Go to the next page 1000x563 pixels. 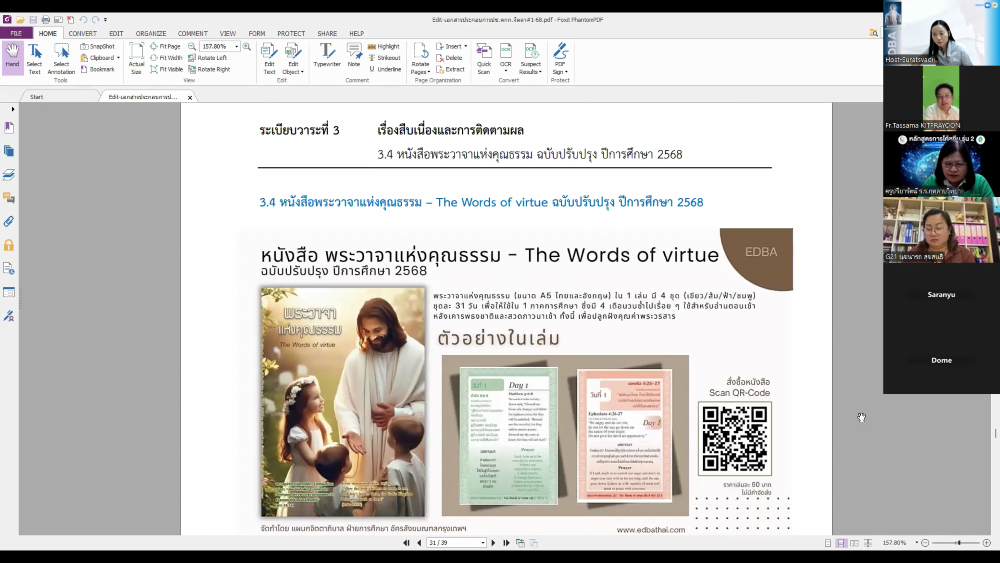(493, 543)
